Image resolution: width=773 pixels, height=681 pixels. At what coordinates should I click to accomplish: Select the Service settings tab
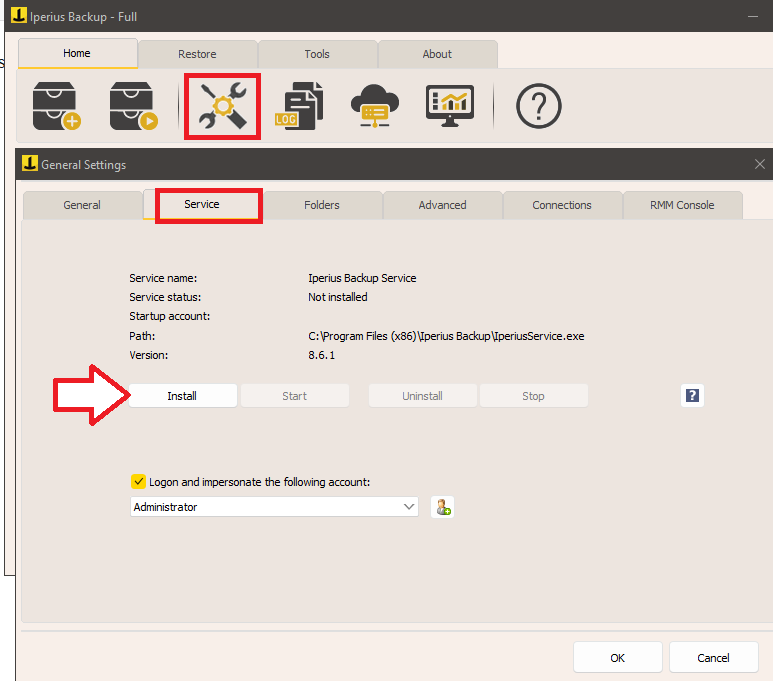[x=202, y=204]
